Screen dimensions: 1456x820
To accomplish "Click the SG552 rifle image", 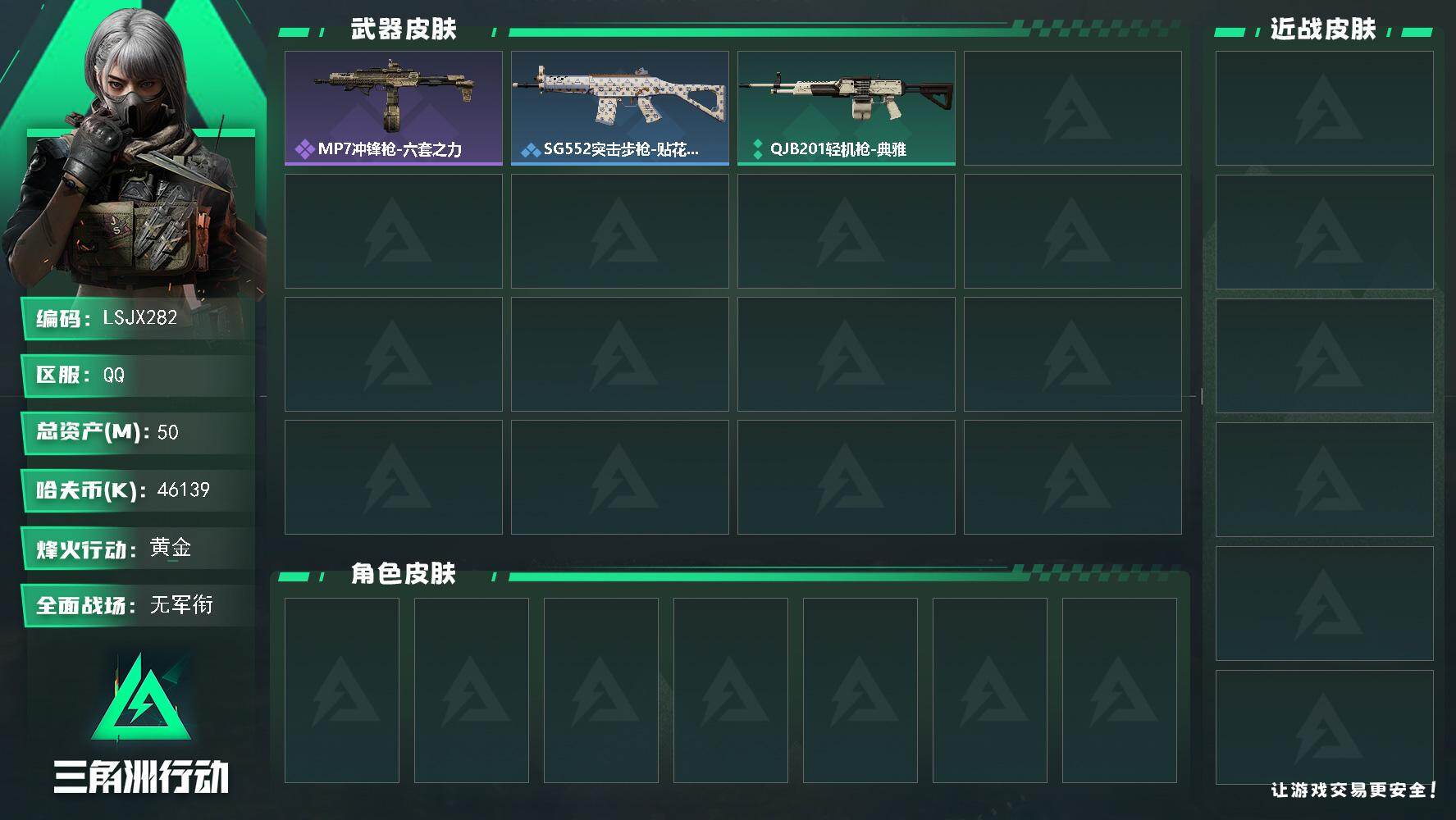I will pyautogui.click(x=620, y=94).
